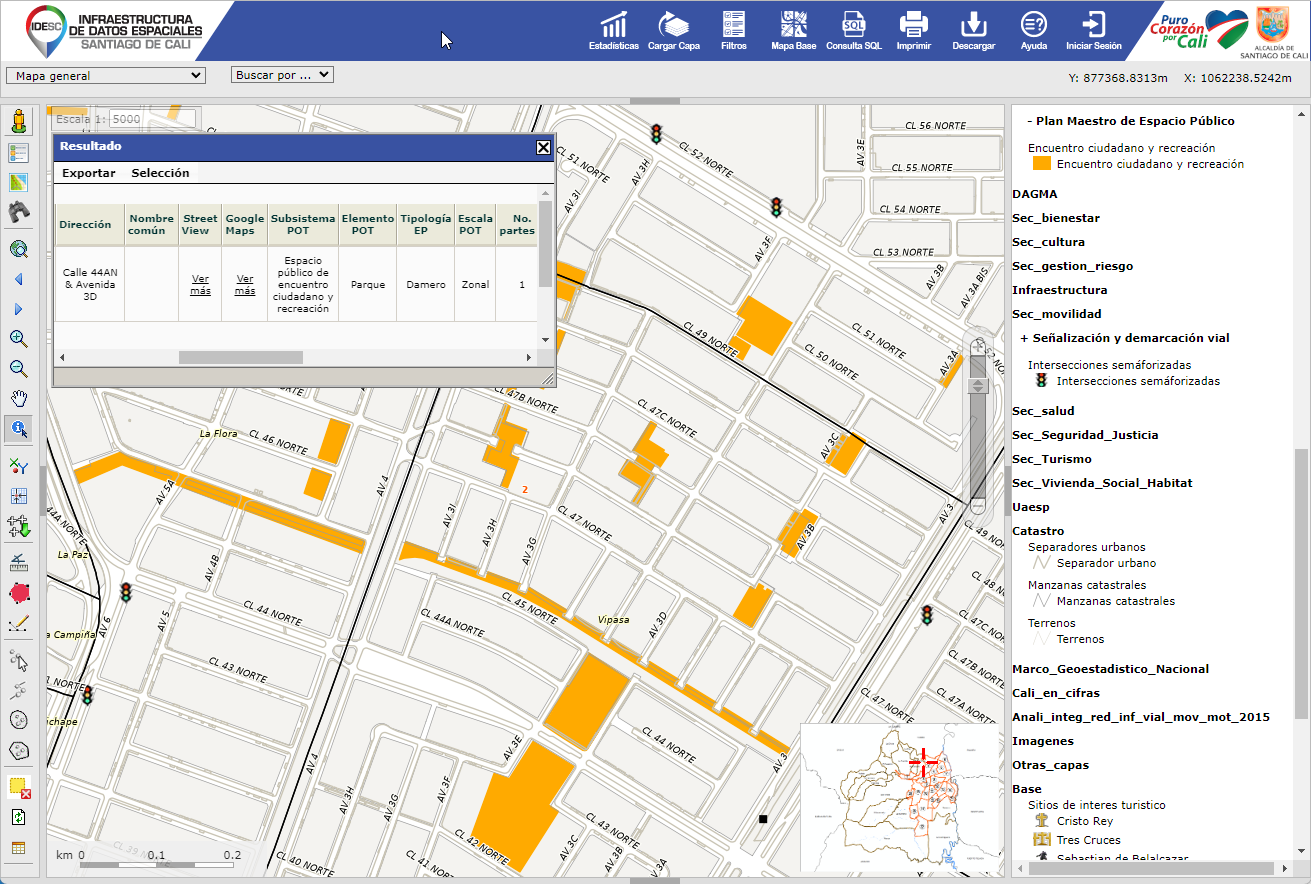Click the refresh map icon

18,818
